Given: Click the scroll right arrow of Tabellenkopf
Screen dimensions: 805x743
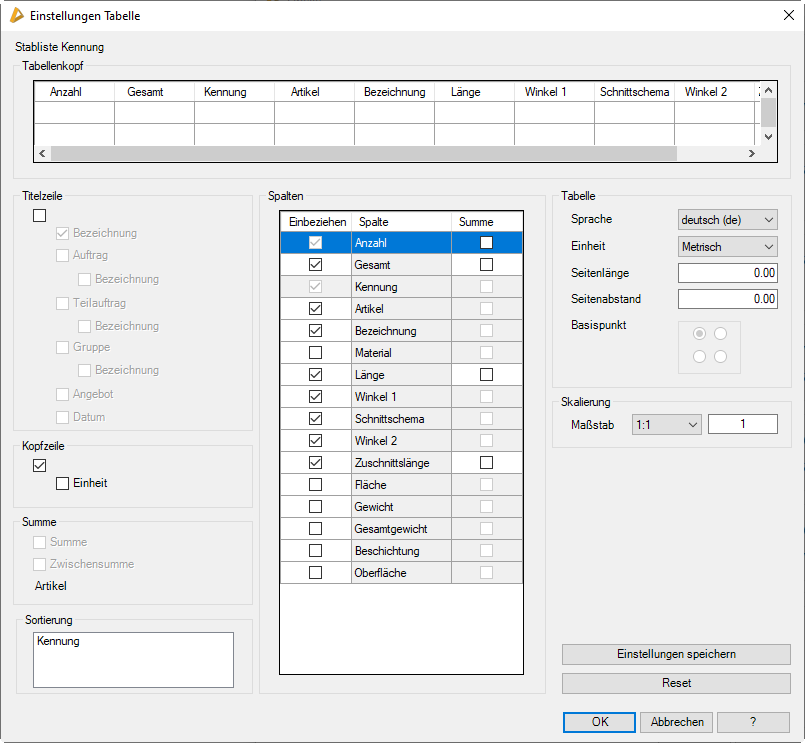Looking at the screenshot, I should [x=751, y=154].
